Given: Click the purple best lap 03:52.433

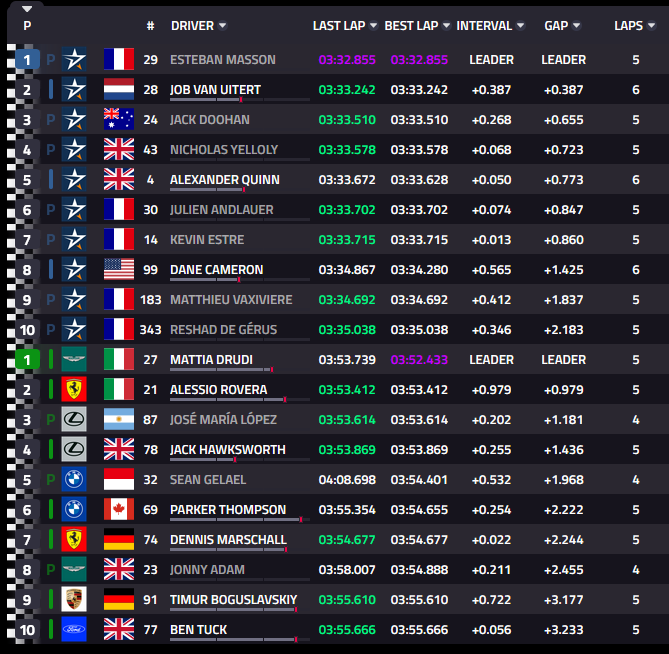Looking at the screenshot, I should (x=419, y=359).
